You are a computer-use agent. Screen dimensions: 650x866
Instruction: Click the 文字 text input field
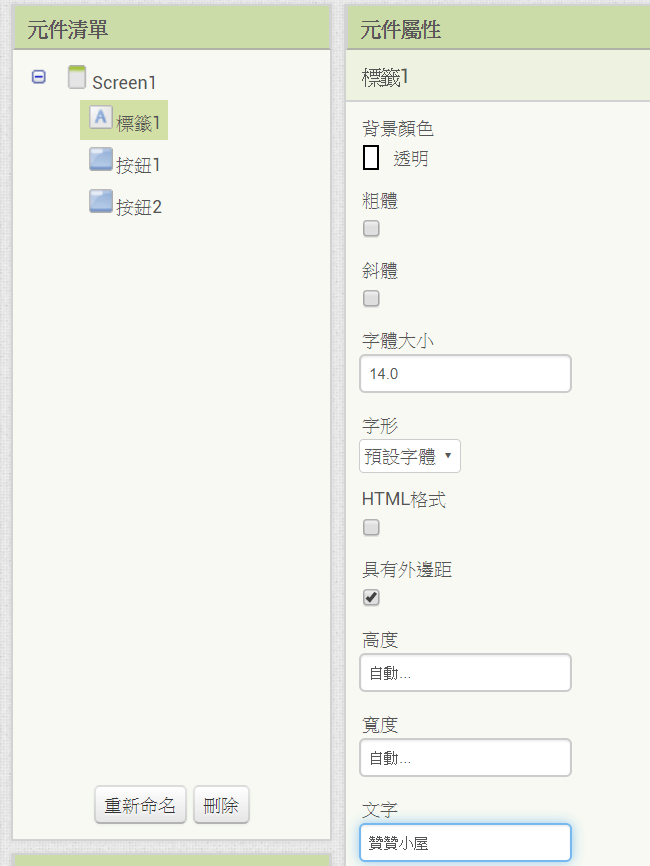465,843
